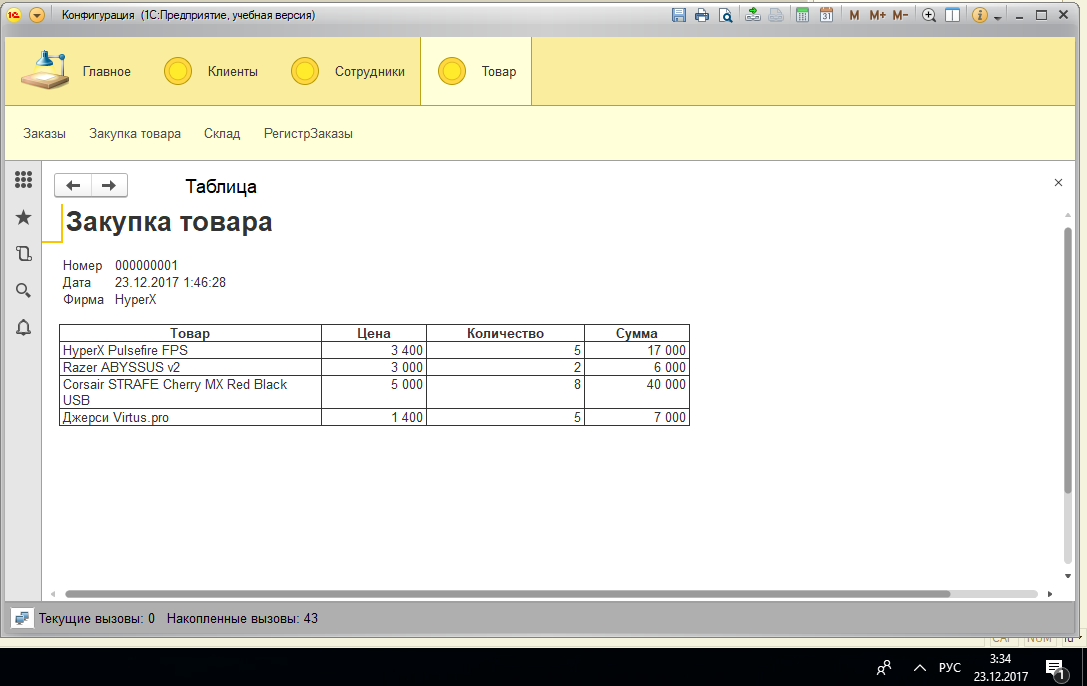
Task: Open the main menu round dropdown button
Action: (x=37, y=15)
